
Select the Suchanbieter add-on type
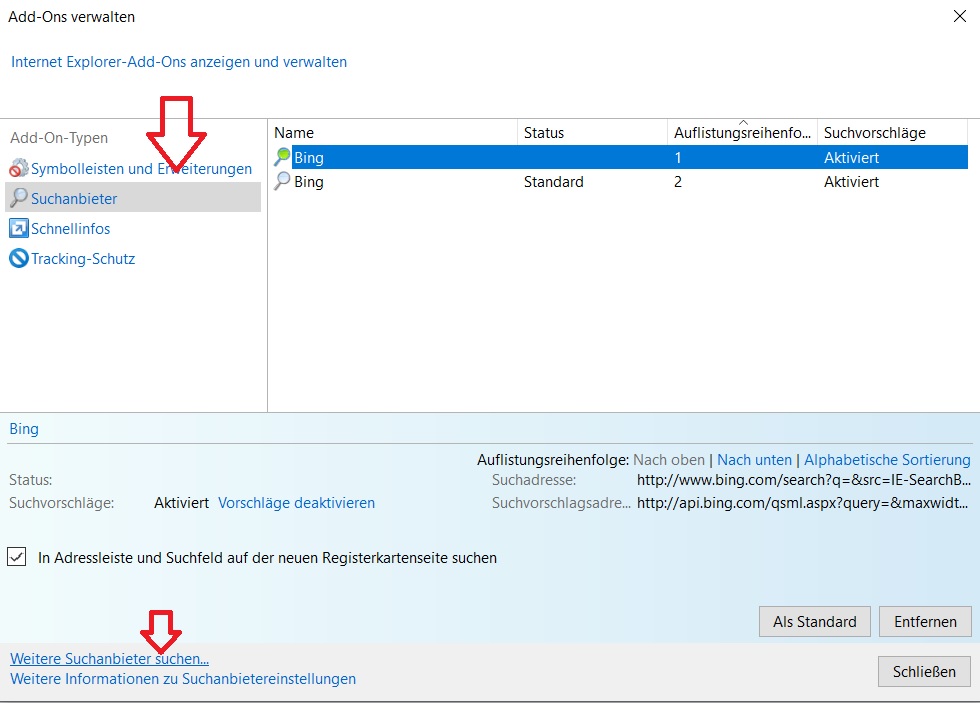click(133, 197)
